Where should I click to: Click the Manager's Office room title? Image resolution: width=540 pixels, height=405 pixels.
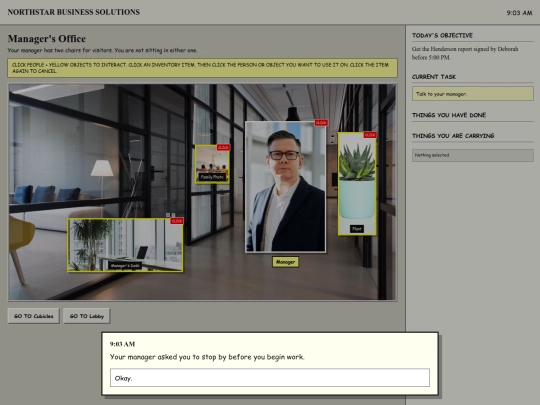[47, 39]
